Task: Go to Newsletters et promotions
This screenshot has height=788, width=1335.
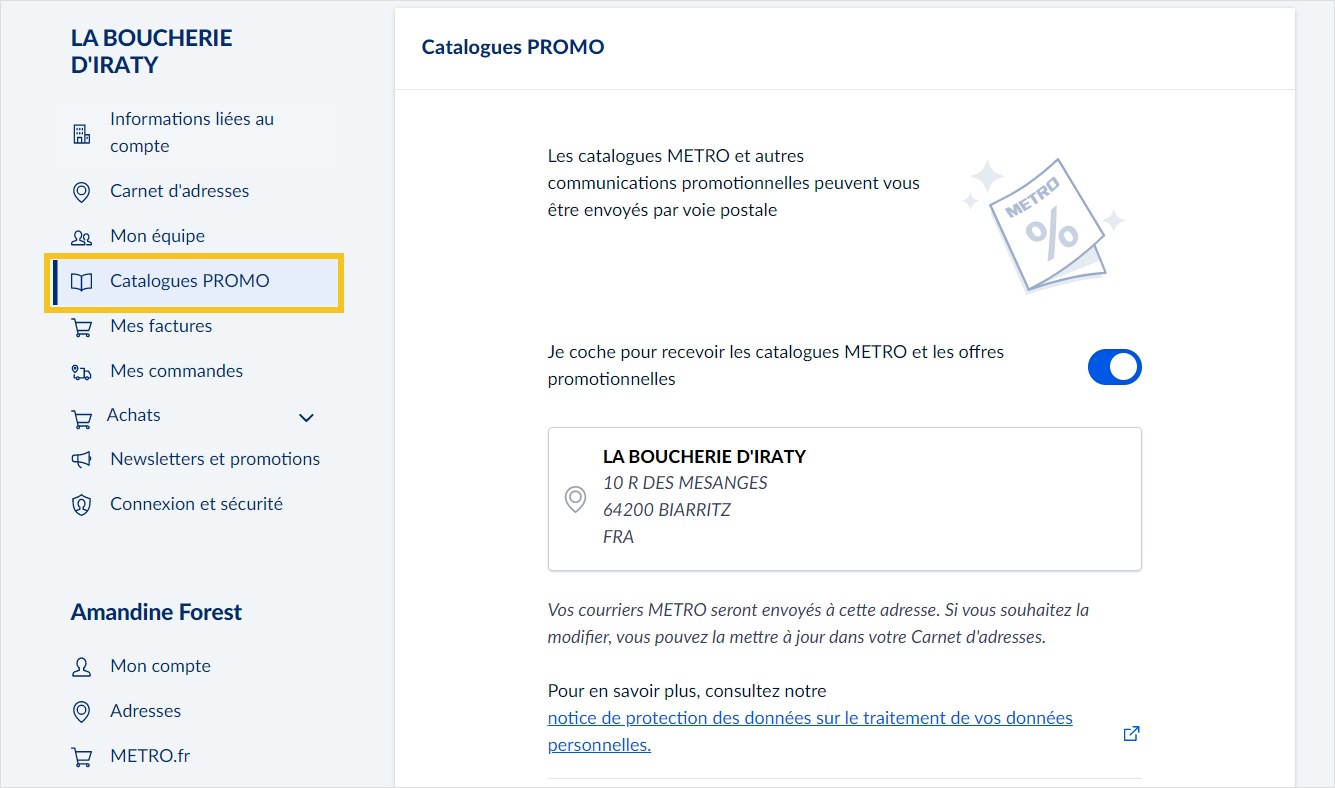Action: coord(214,459)
